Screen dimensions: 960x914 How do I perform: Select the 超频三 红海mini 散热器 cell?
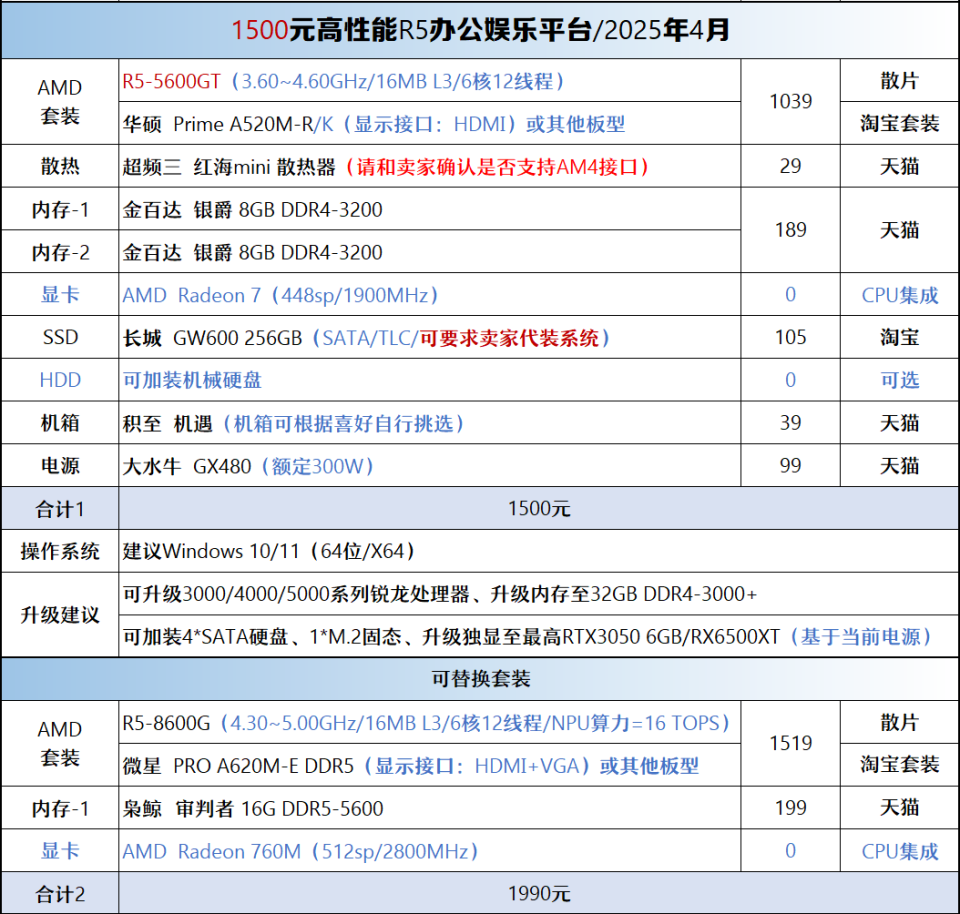(430, 167)
